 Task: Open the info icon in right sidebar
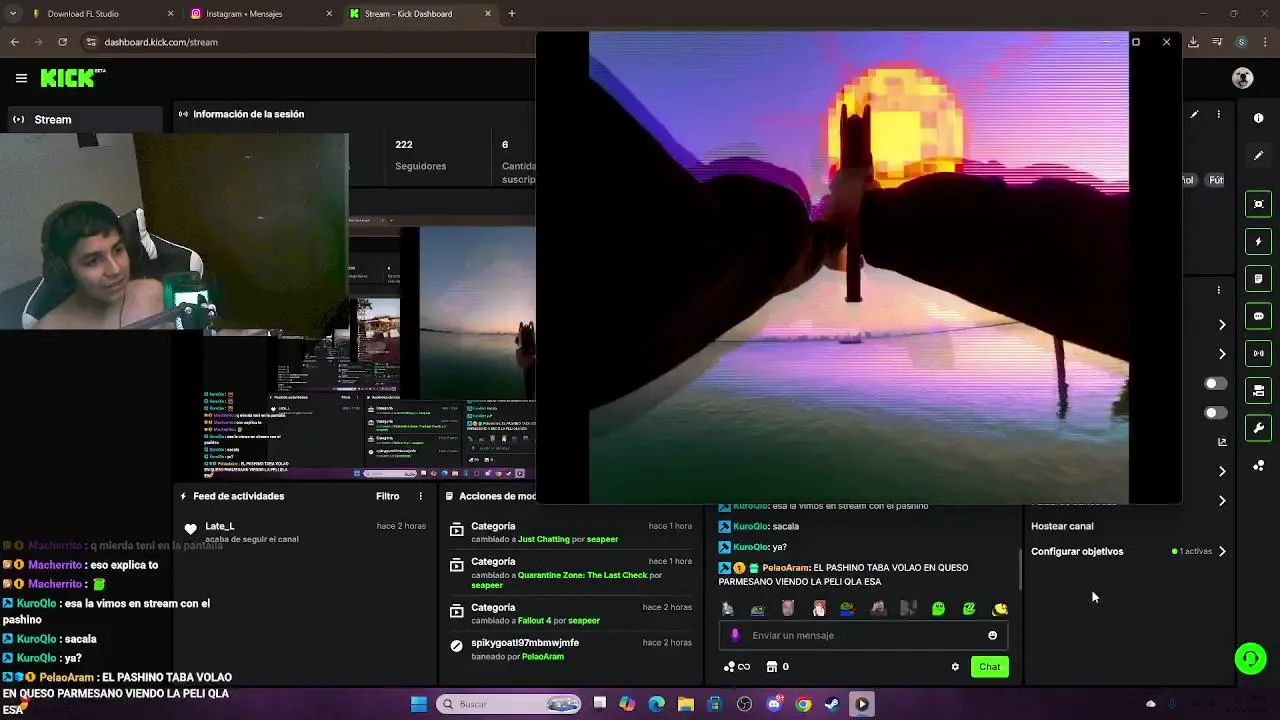[1258, 118]
